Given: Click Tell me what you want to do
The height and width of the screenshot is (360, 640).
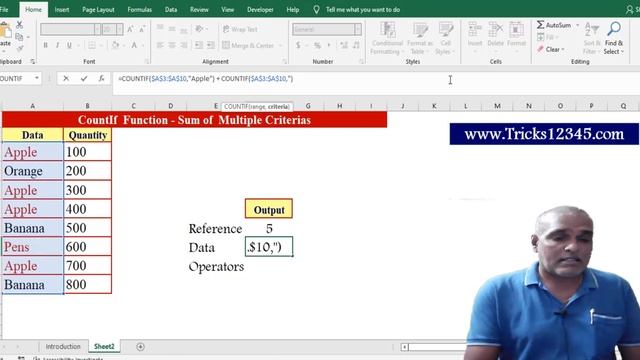Looking at the screenshot, I should pyautogui.click(x=362, y=9).
